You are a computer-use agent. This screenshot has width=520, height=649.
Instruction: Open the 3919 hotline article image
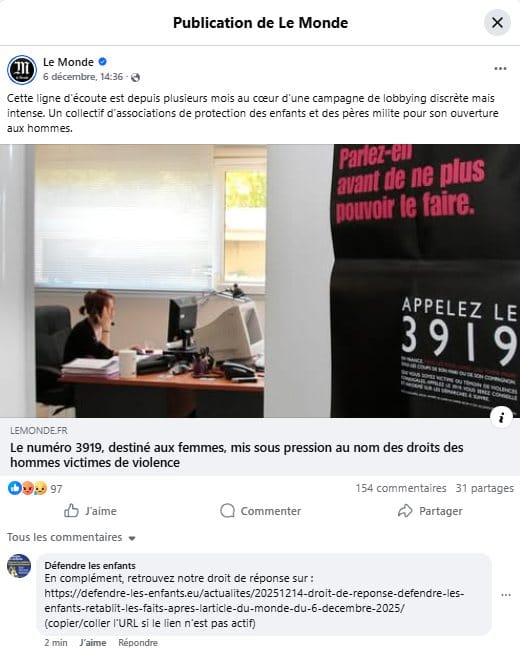260,281
